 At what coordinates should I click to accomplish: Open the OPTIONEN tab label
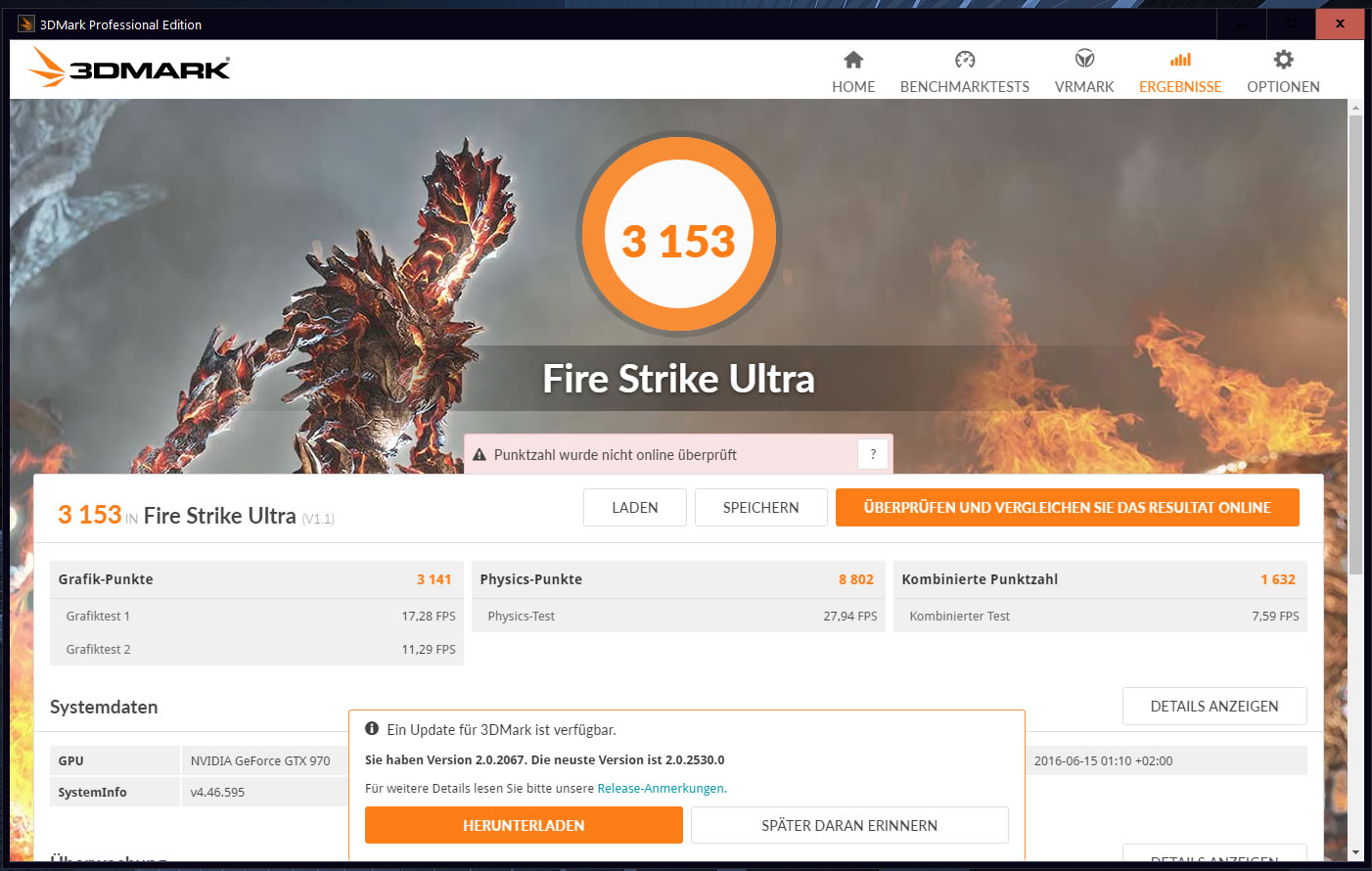click(x=1283, y=87)
